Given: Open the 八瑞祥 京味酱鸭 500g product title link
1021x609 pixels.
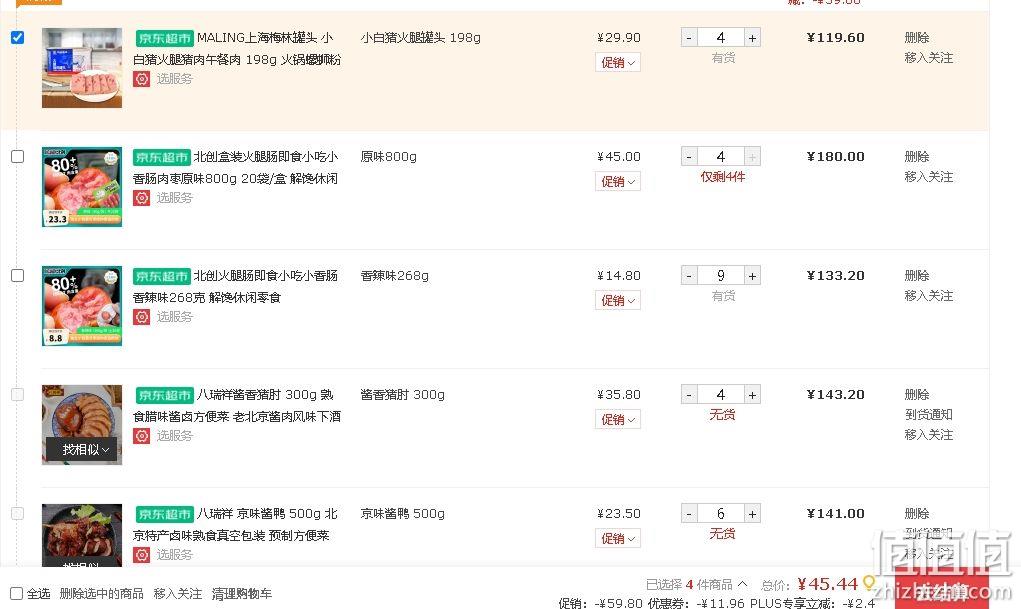Looking at the screenshot, I should 236,525.
